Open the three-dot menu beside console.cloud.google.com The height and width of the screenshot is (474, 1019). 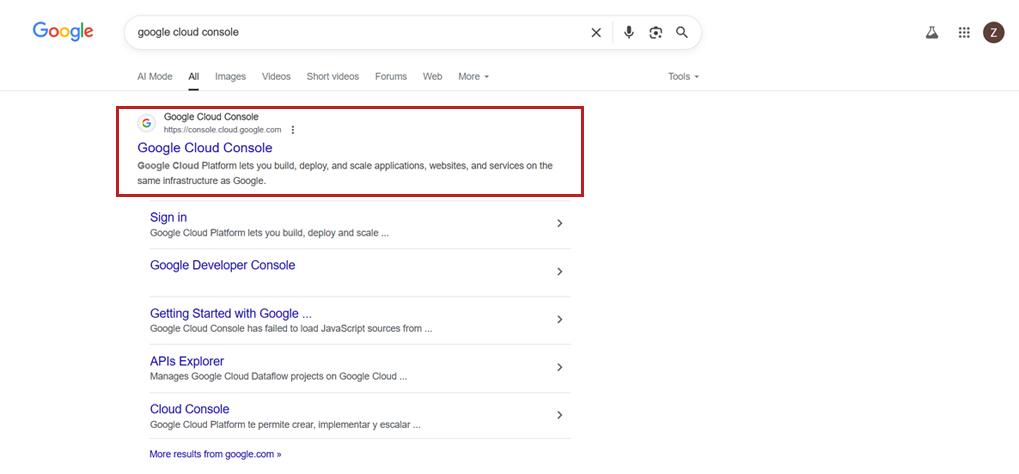(292, 130)
